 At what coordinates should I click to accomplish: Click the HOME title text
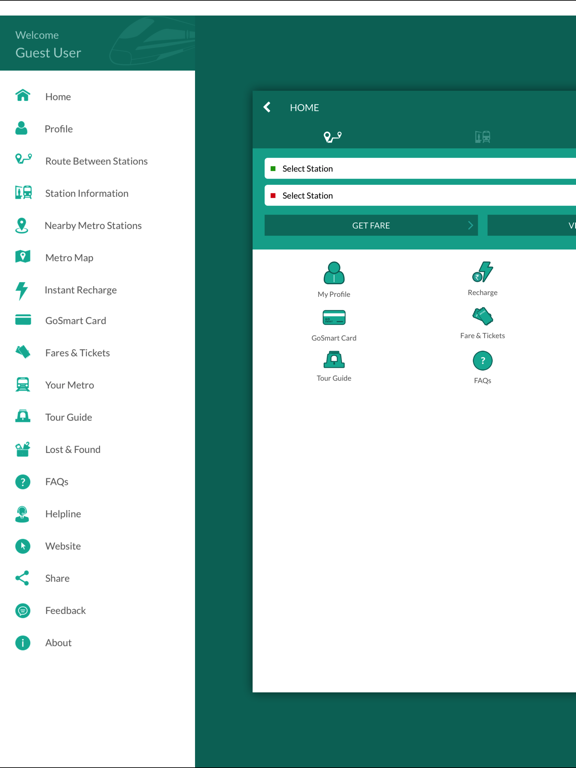[x=304, y=108]
